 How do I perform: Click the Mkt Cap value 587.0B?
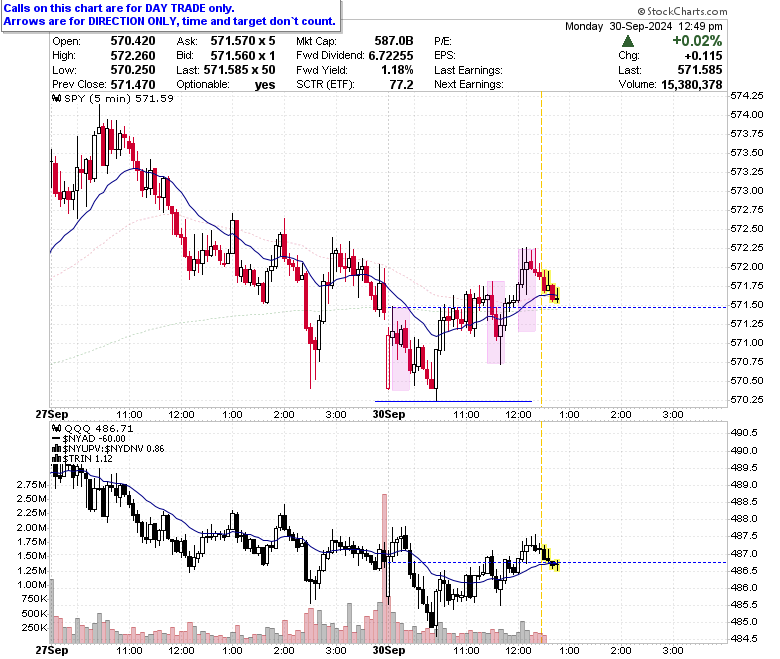(394, 41)
